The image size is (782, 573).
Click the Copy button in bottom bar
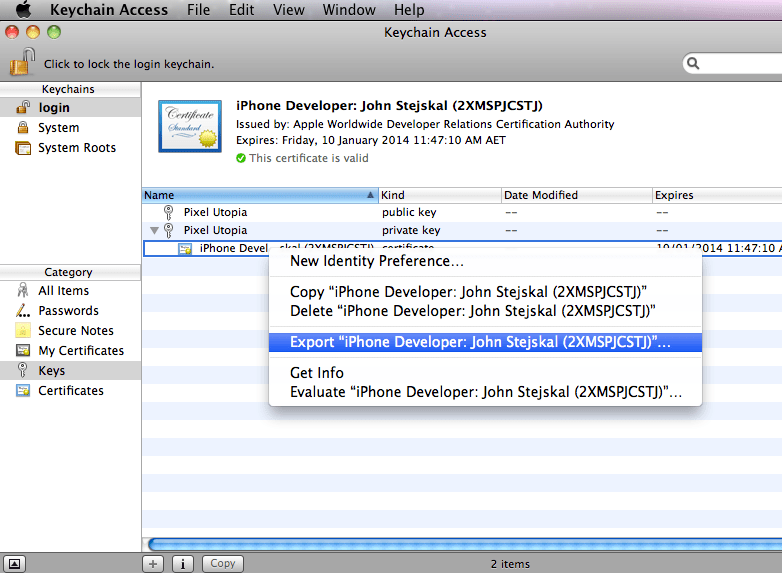click(223, 564)
